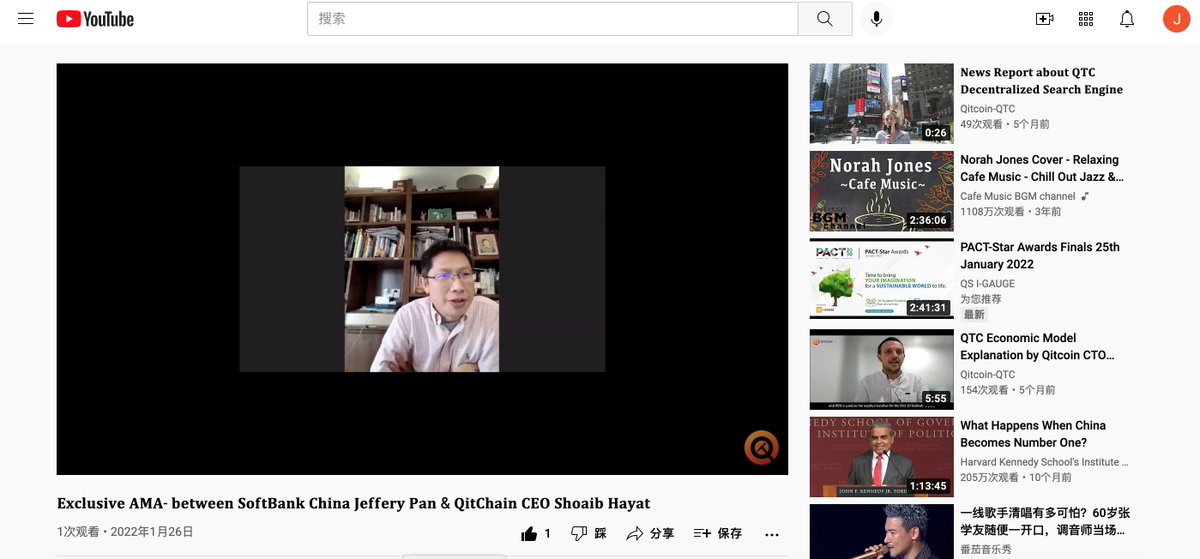Open notifications bell
This screenshot has height=559, width=1200.
(1127, 19)
